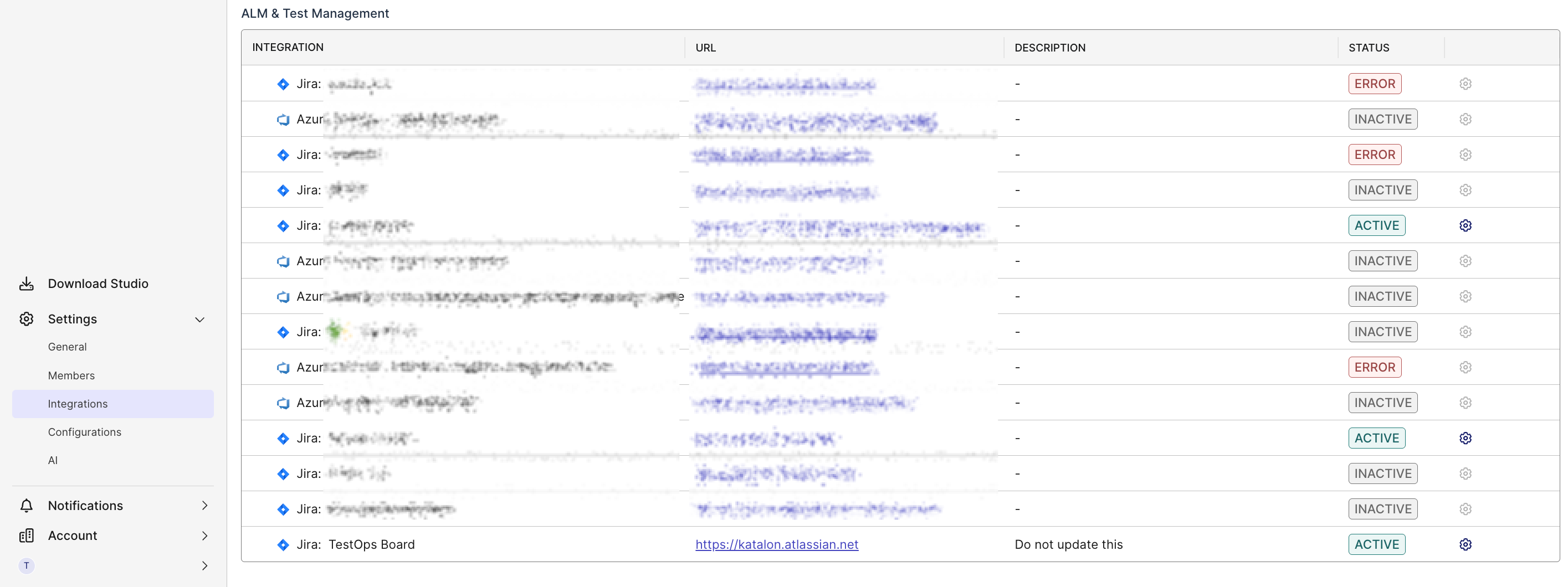Collapse the Settings section chevron

point(199,320)
